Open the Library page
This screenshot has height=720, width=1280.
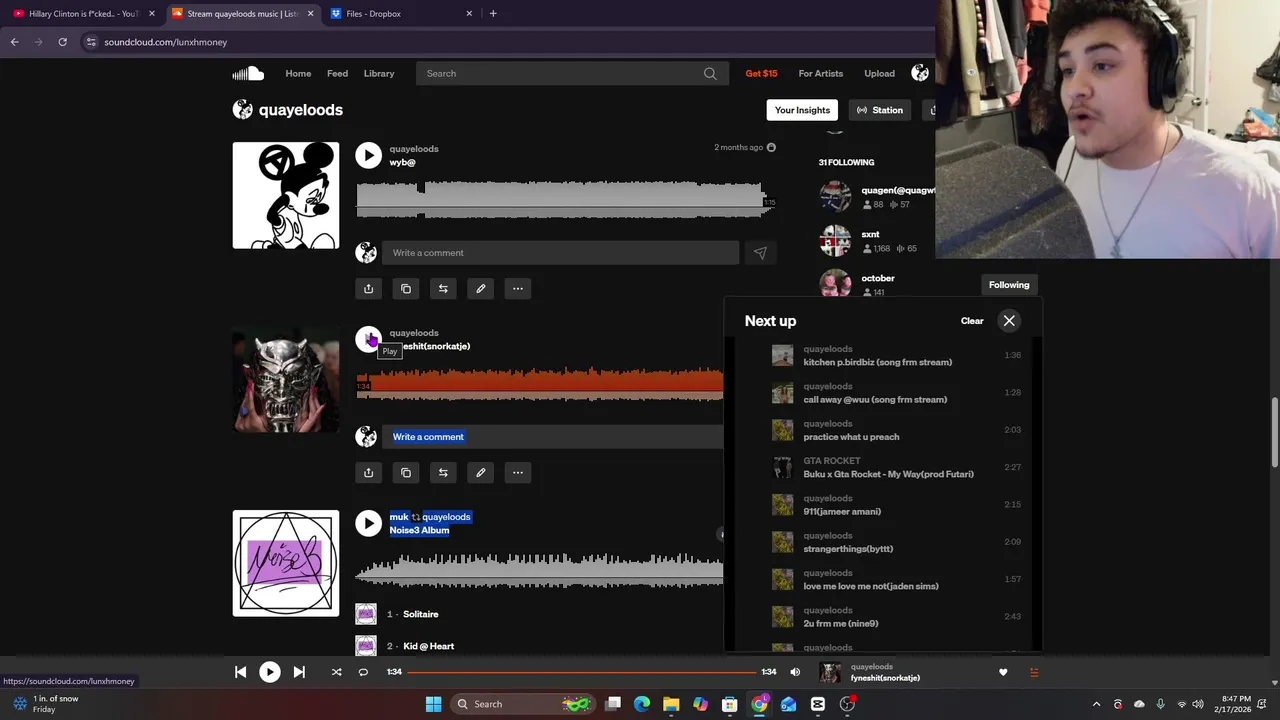[379, 73]
